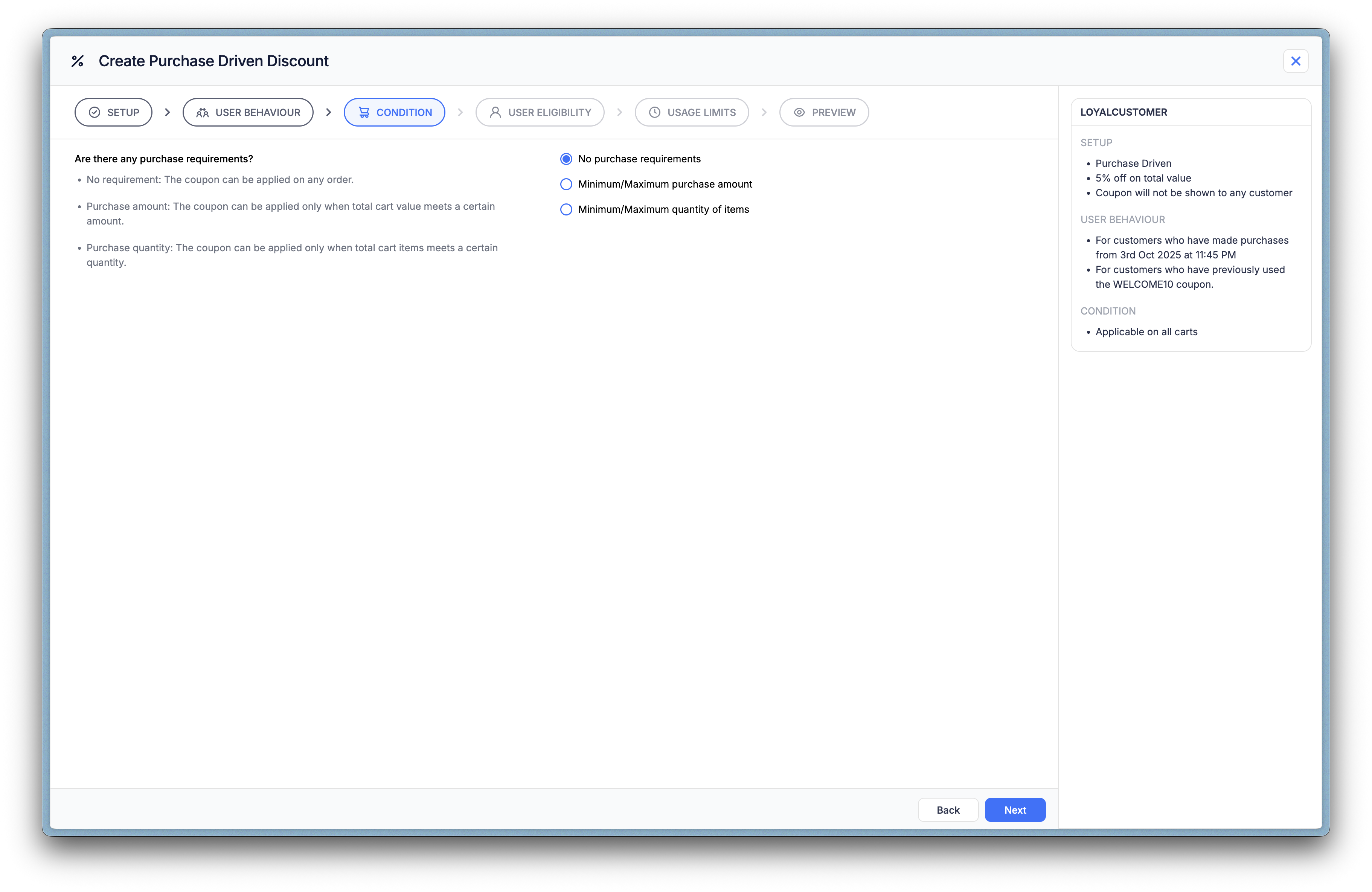Click chevron between Usage Limits and Preview

[764, 112]
